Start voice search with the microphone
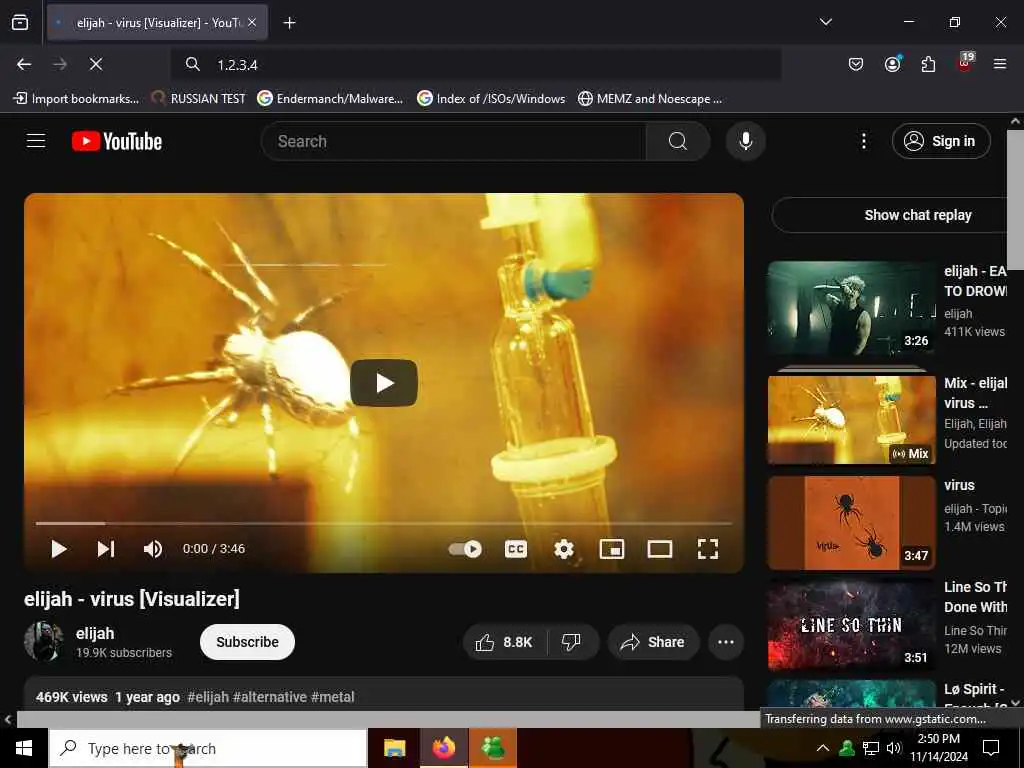The width and height of the screenshot is (1024, 768). (745, 141)
